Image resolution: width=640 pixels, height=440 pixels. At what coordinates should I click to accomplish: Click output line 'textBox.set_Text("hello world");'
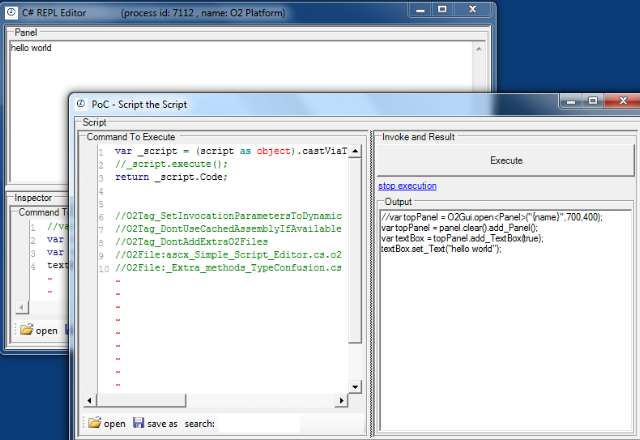pos(441,249)
